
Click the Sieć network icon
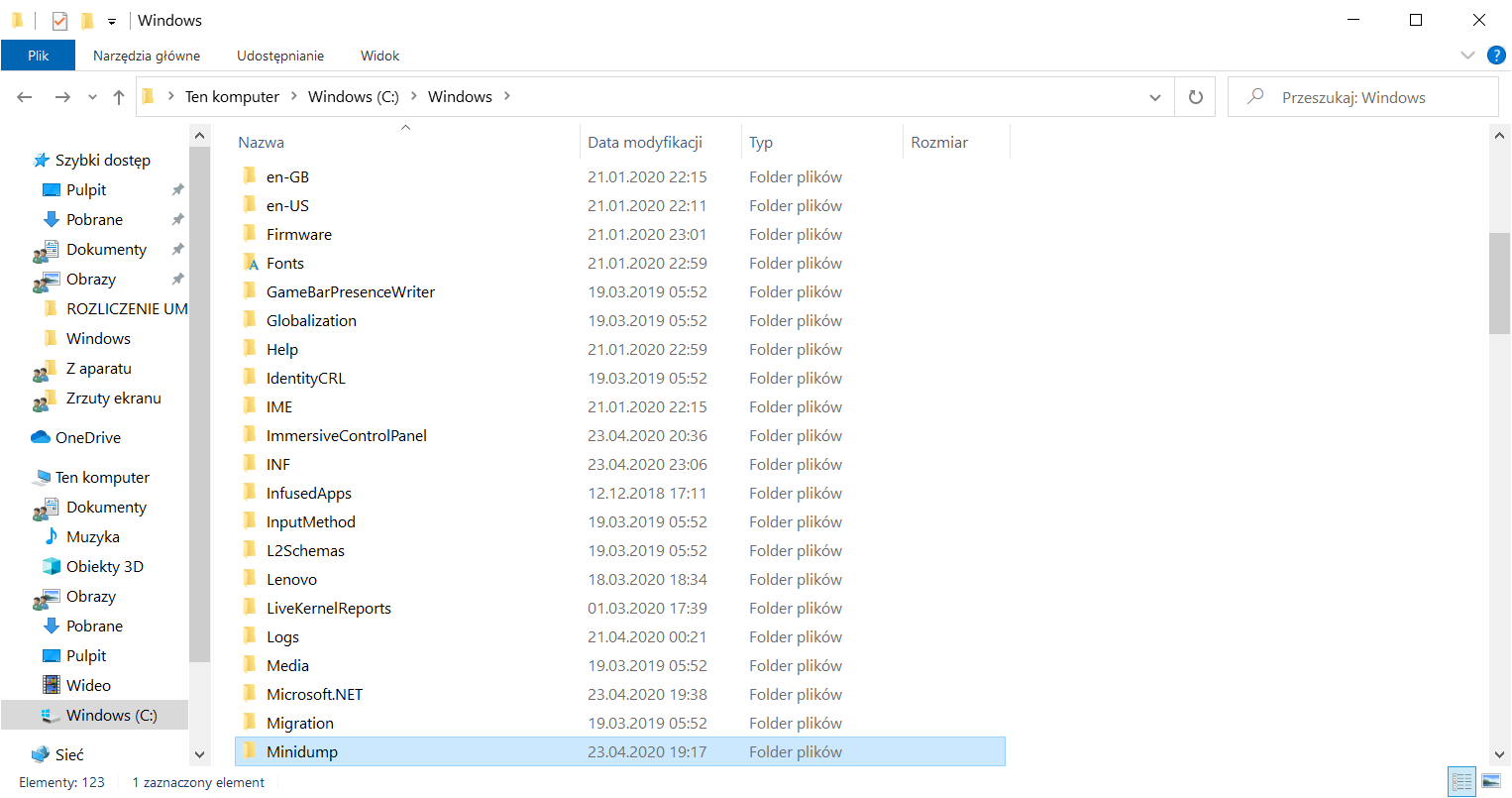[x=41, y=754]
